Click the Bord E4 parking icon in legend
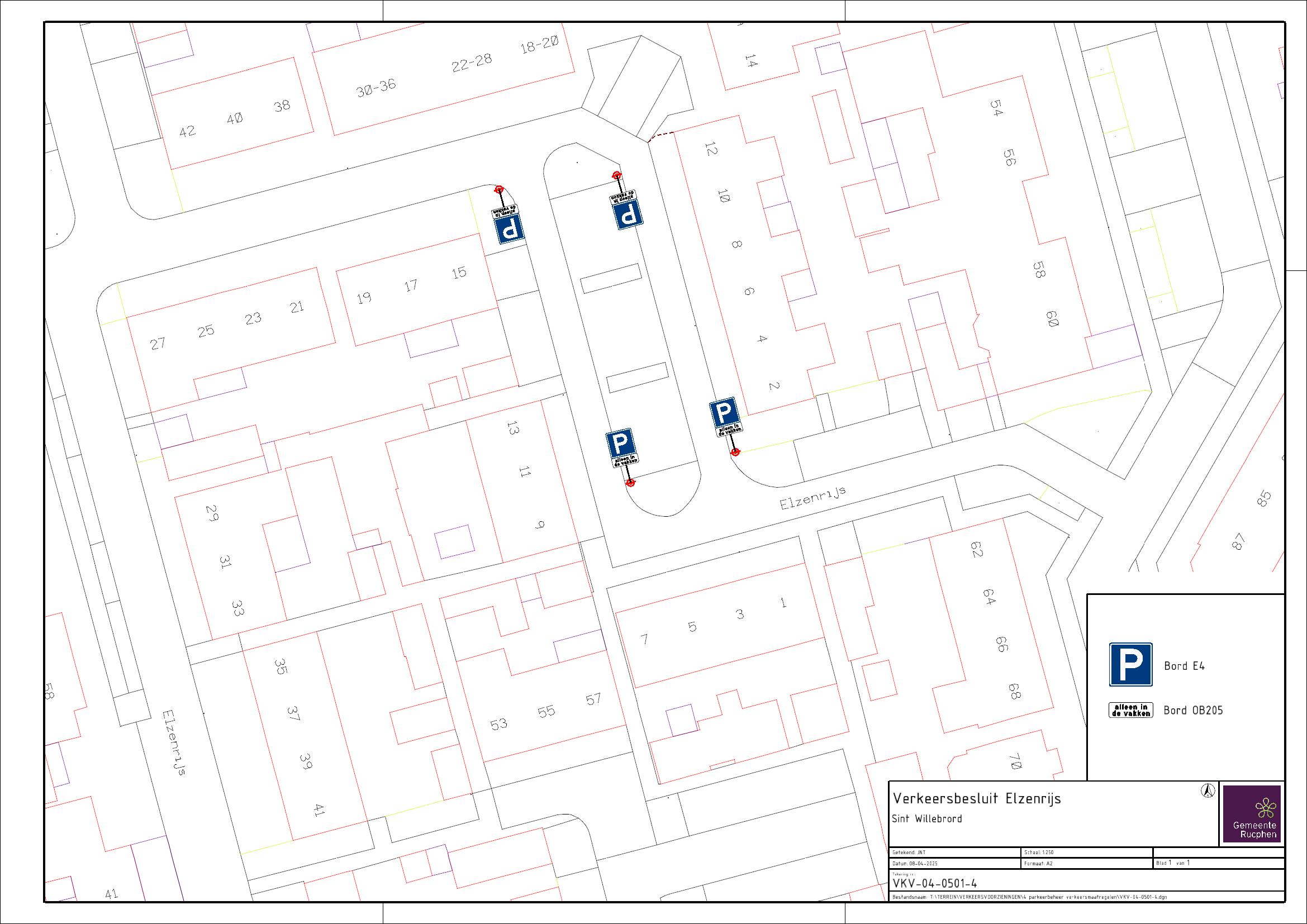Viewport: 1307px width, 924px height. (x=1130, y=665)
